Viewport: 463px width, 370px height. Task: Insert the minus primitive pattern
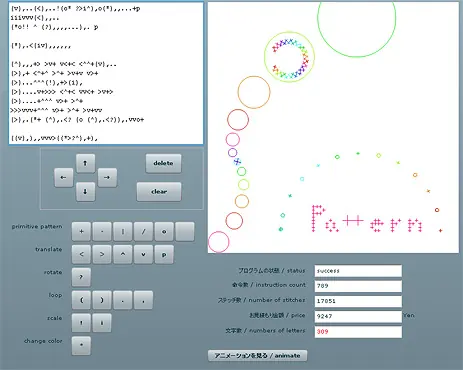point(102,232)
